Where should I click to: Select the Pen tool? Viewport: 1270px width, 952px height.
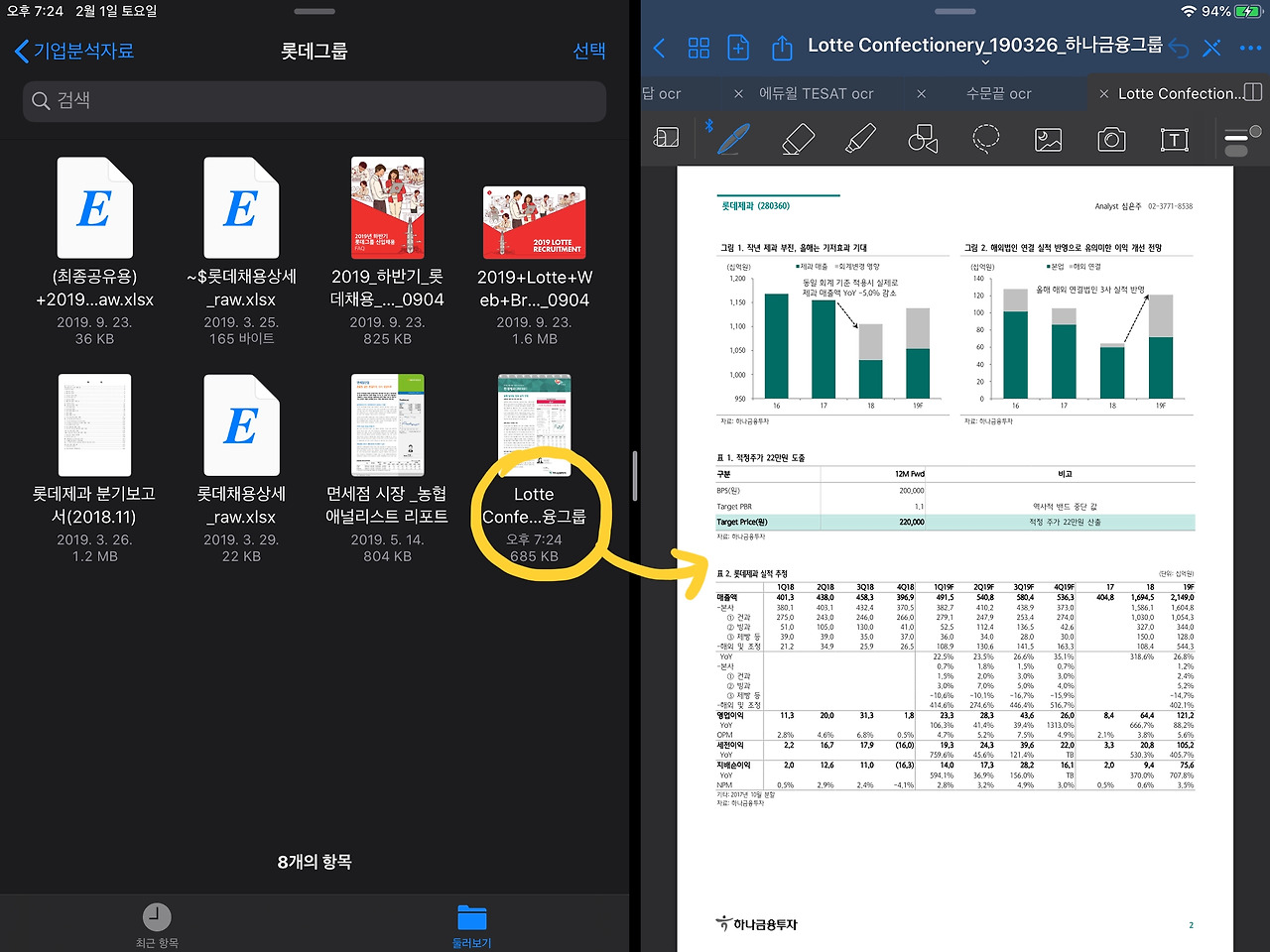[x=732, y=138]
